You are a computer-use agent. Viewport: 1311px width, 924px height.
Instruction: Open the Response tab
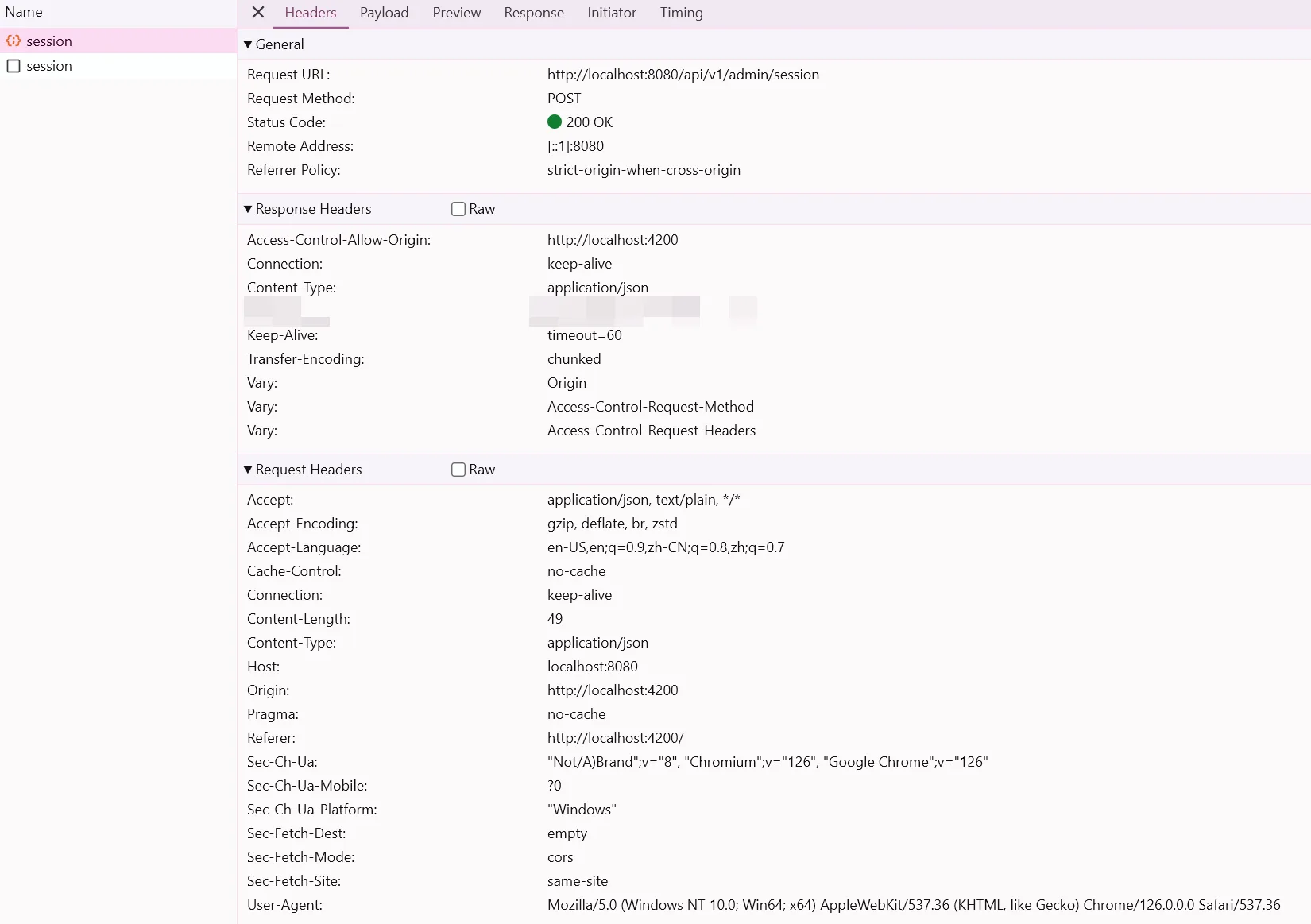click(534, 13)
